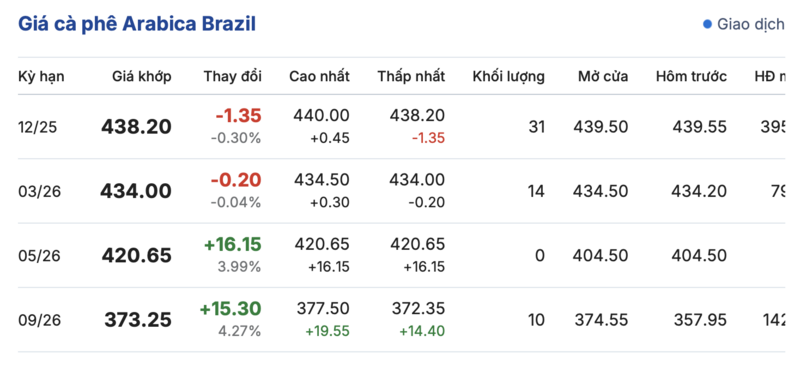Open the 12/25 contract row
The width and height of the screenshot is (800, 384).
[x=402, y=126]
